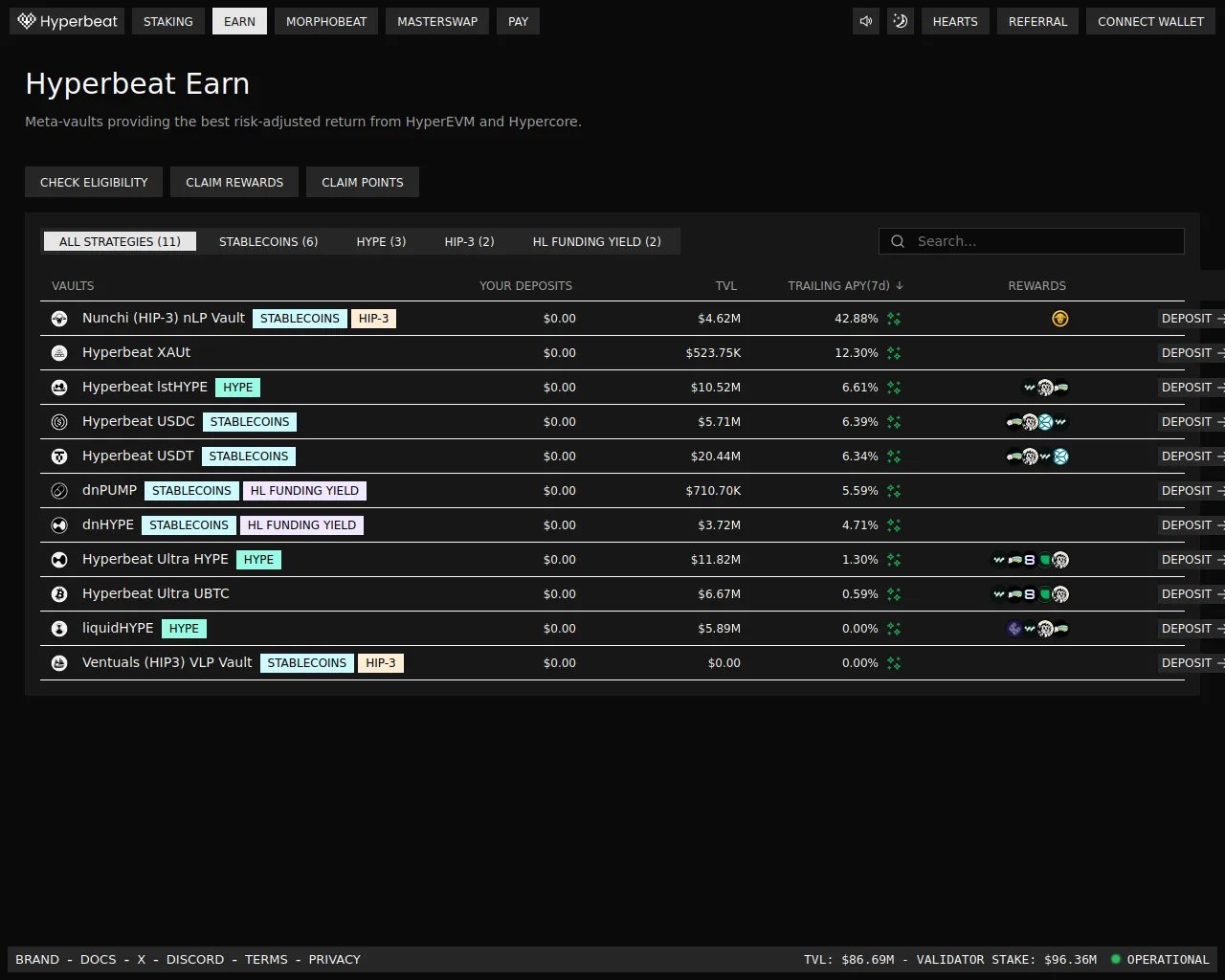
Task: Select the HL Funding Yield (2) filter
Action: tap(596, 241)
